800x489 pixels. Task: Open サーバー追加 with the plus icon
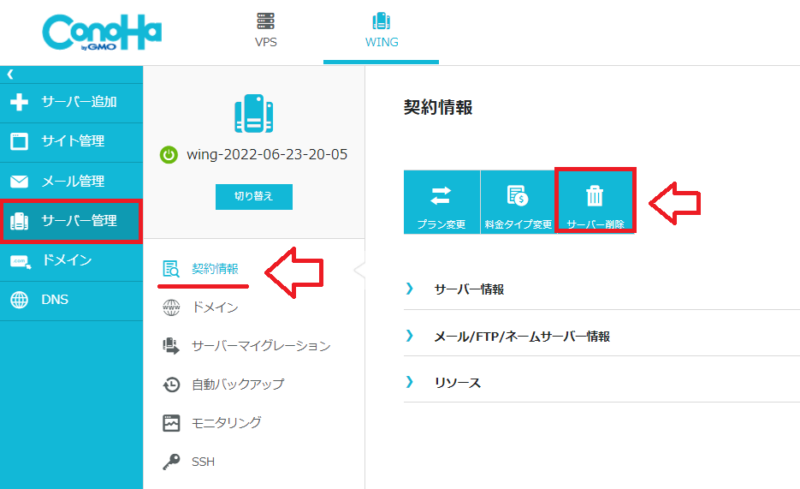pos(19,102)
